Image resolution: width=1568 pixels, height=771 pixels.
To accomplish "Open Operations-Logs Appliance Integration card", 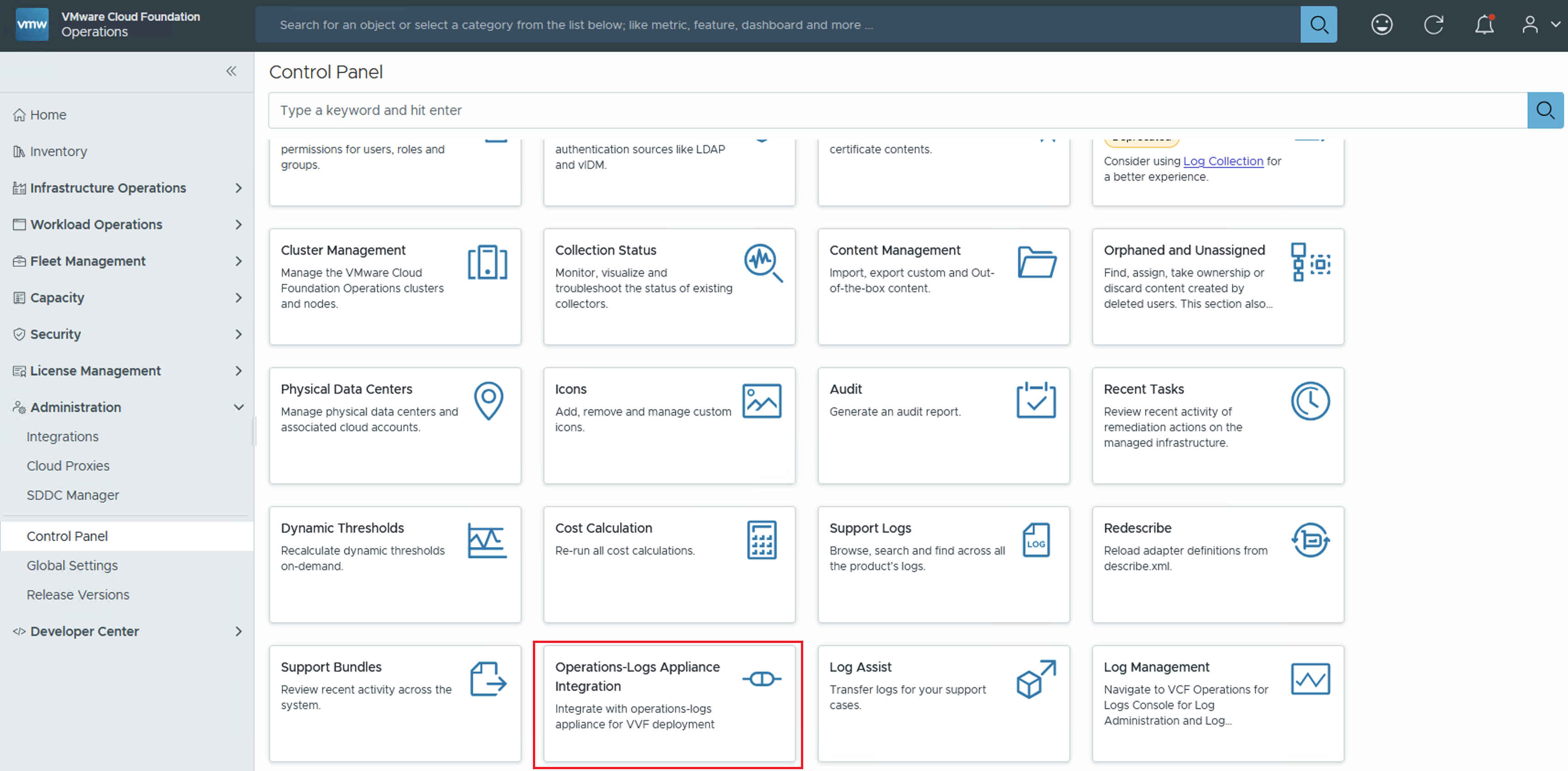I will (x=668, y=703).
